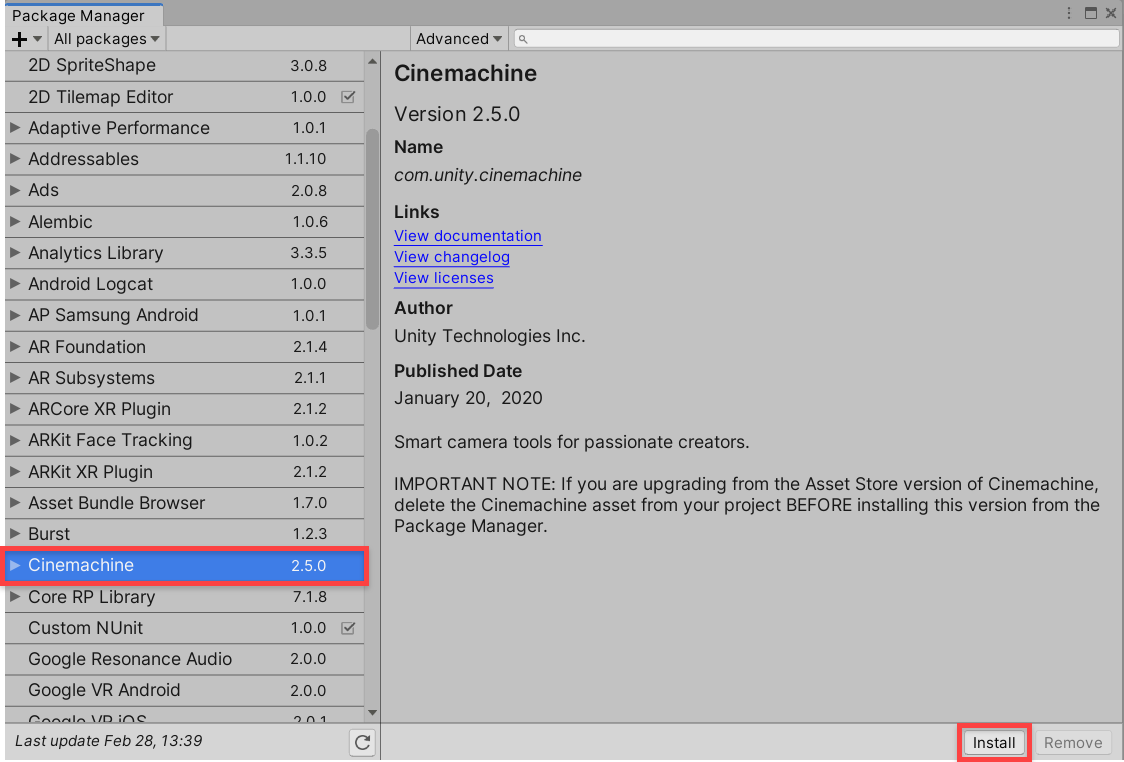Select the Custom NUnit package
This screenshot has height=762, width=1124.
click(184, 628)
